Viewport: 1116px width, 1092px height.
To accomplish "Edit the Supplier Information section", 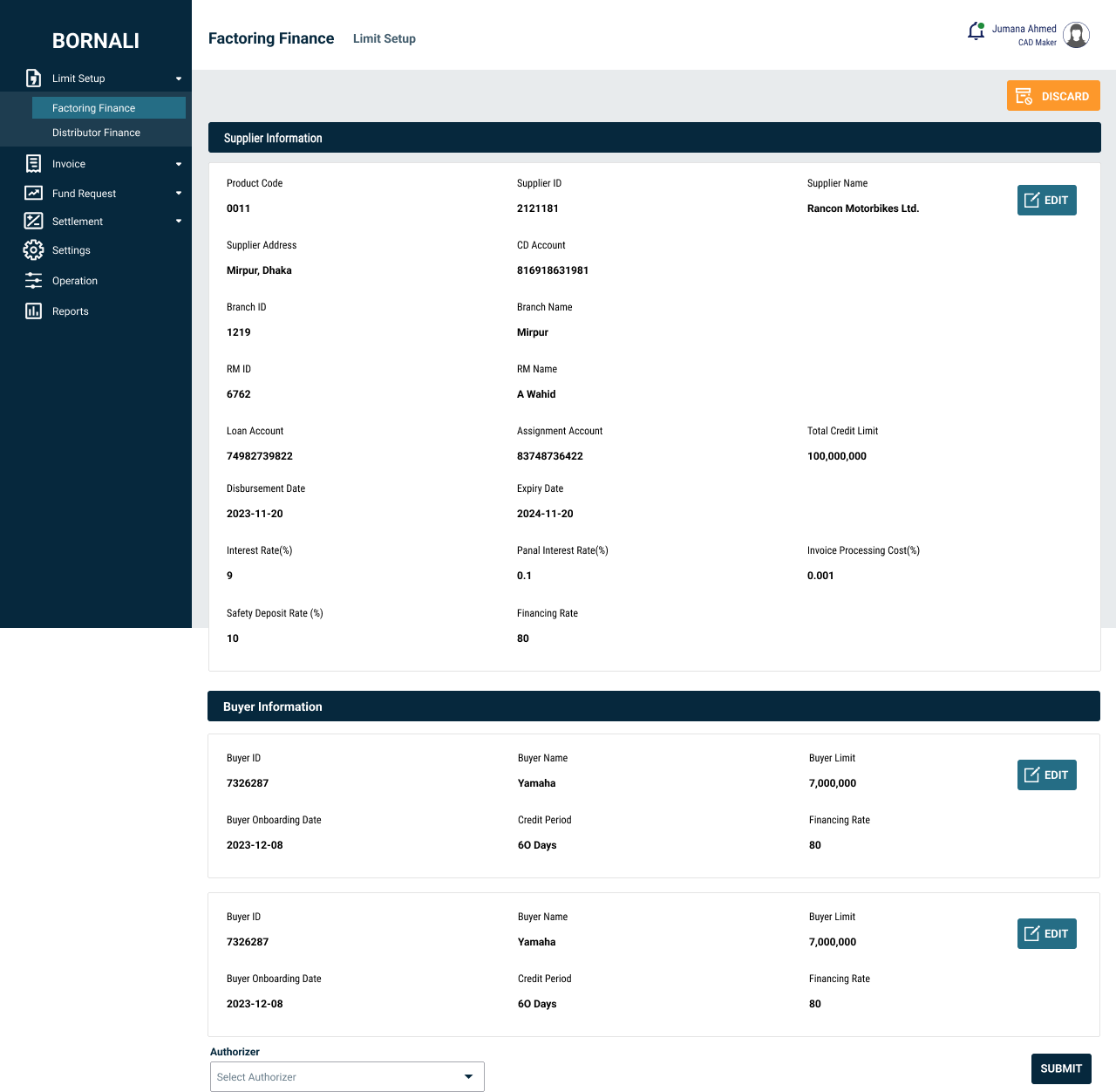I will pos(1047,200).
